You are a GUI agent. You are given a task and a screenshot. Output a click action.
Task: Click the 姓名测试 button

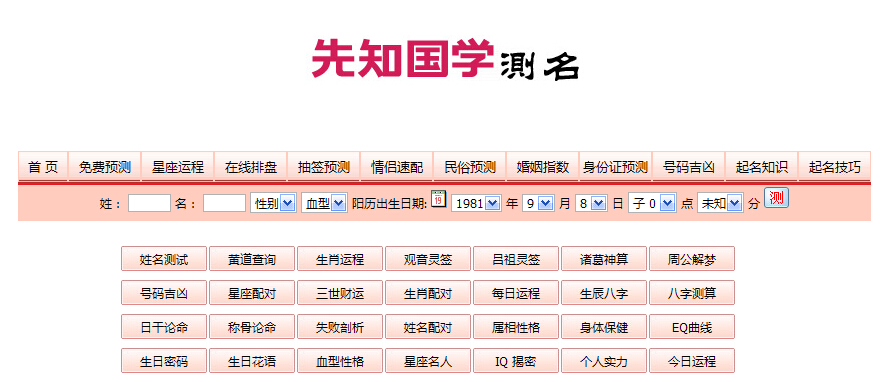pos(164,259)
